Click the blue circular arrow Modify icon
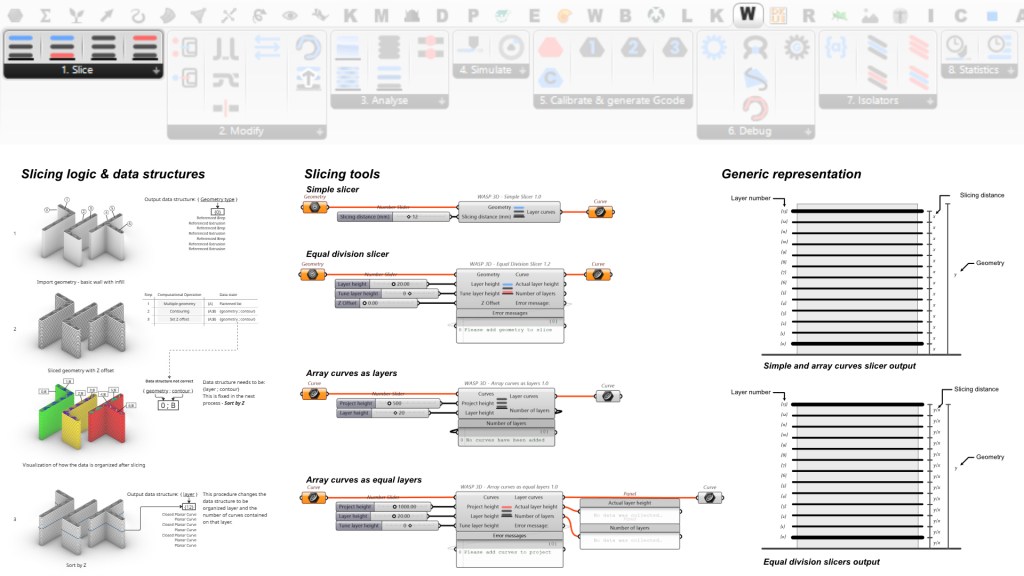 (x=310, y=47)
